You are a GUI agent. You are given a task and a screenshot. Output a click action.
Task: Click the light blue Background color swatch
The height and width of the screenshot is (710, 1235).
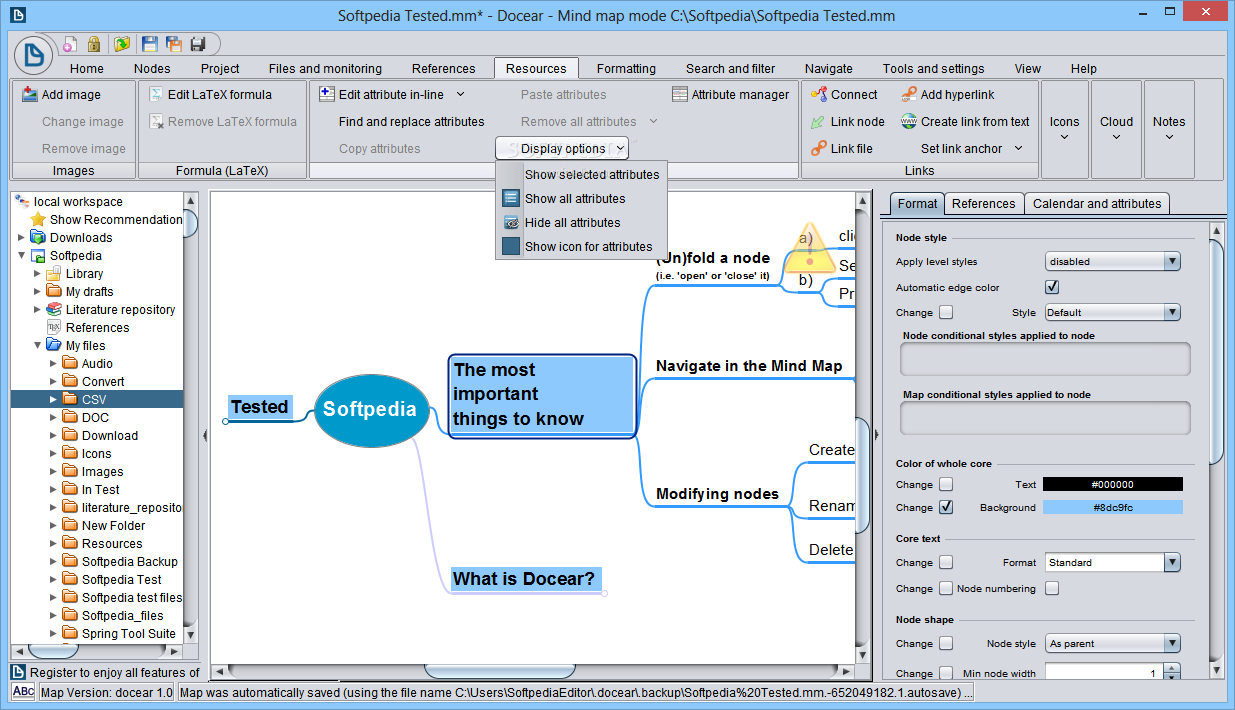coord(1113,507)
